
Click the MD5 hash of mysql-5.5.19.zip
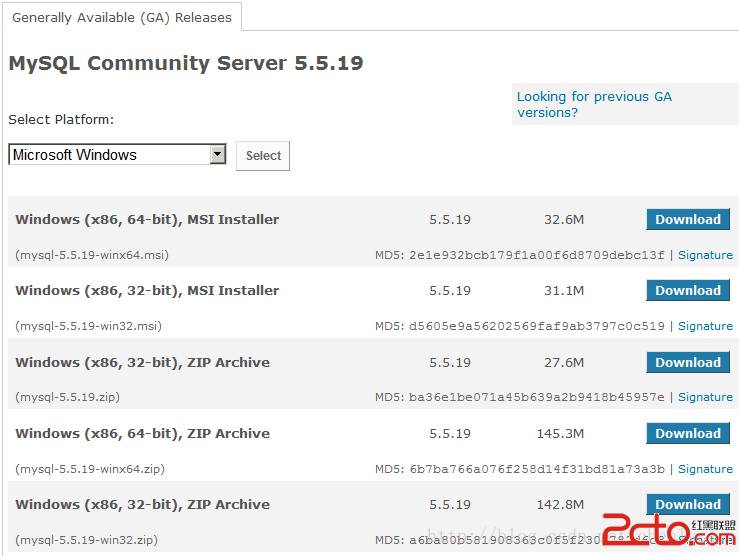536,397
